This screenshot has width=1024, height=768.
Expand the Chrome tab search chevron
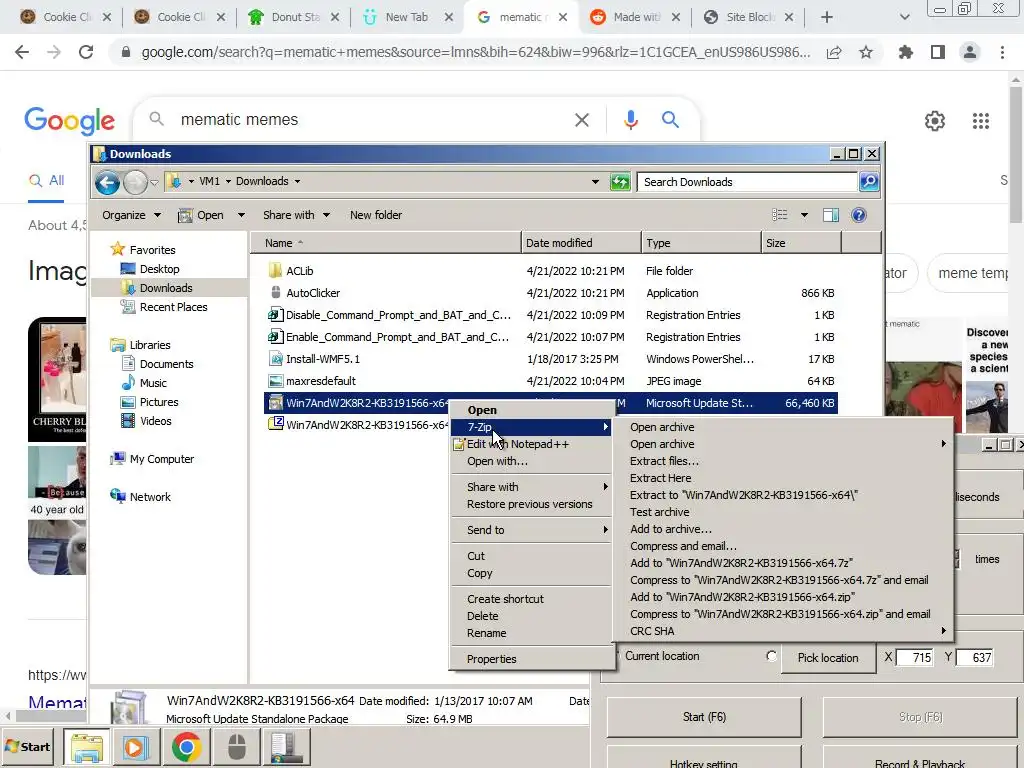pos(904,17)
